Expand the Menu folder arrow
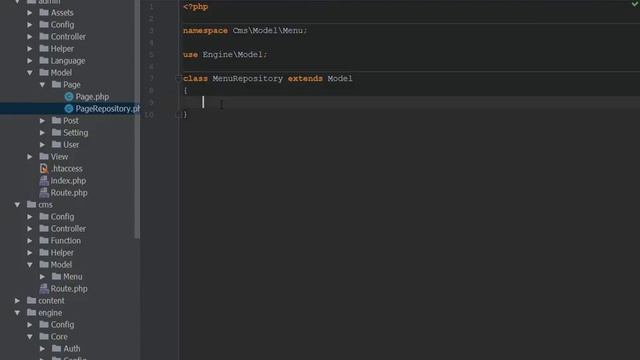640x360 pixels. coord(42,277)
